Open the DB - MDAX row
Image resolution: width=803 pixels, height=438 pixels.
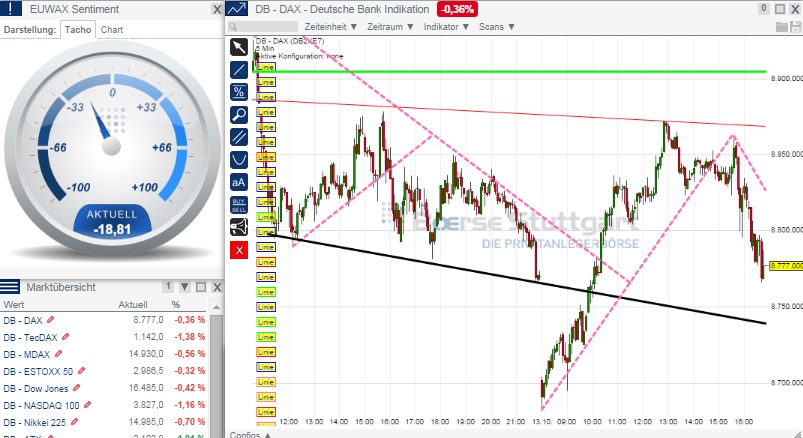coord(104,354)
